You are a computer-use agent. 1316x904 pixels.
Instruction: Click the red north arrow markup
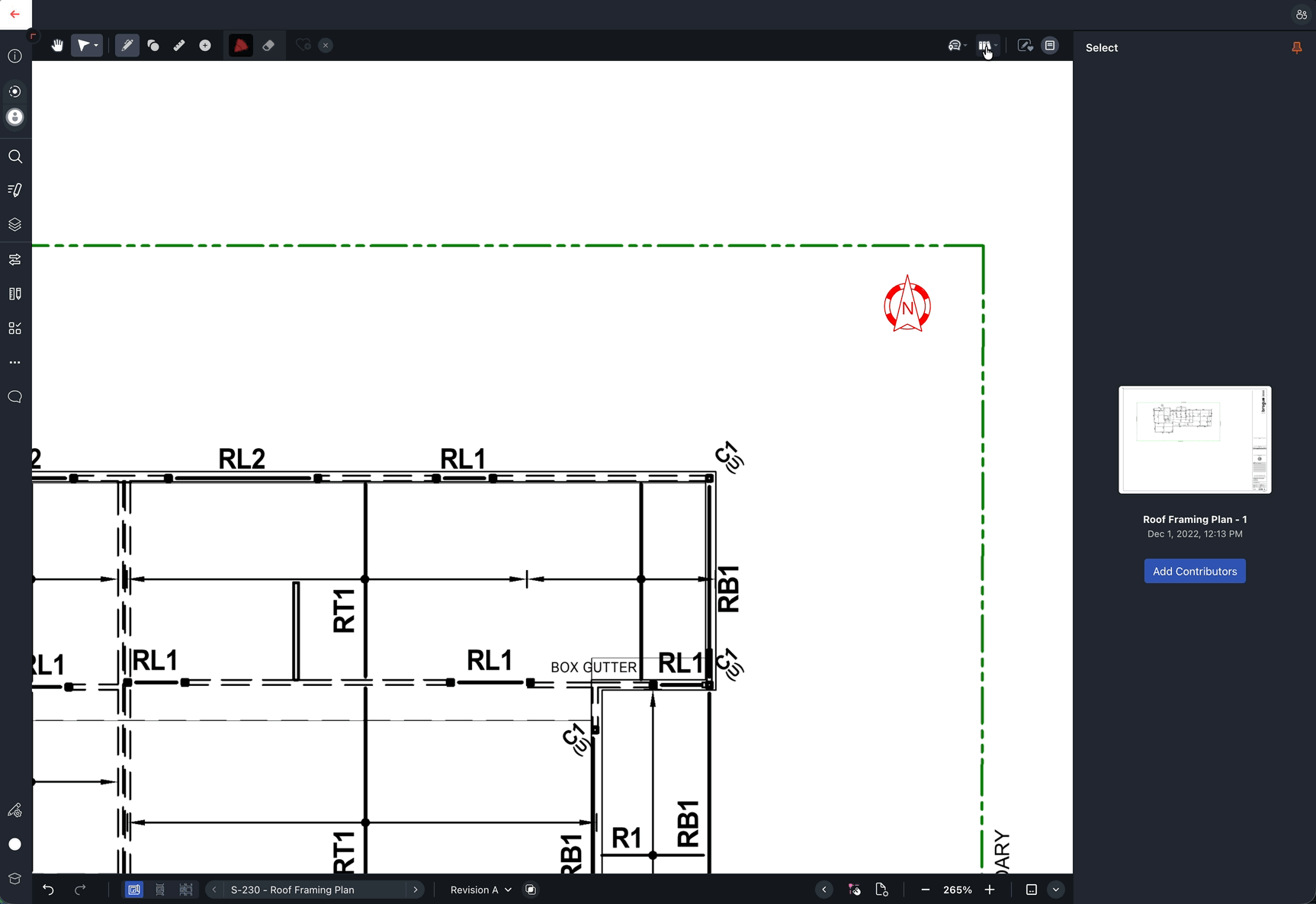[x=907, y=305]
